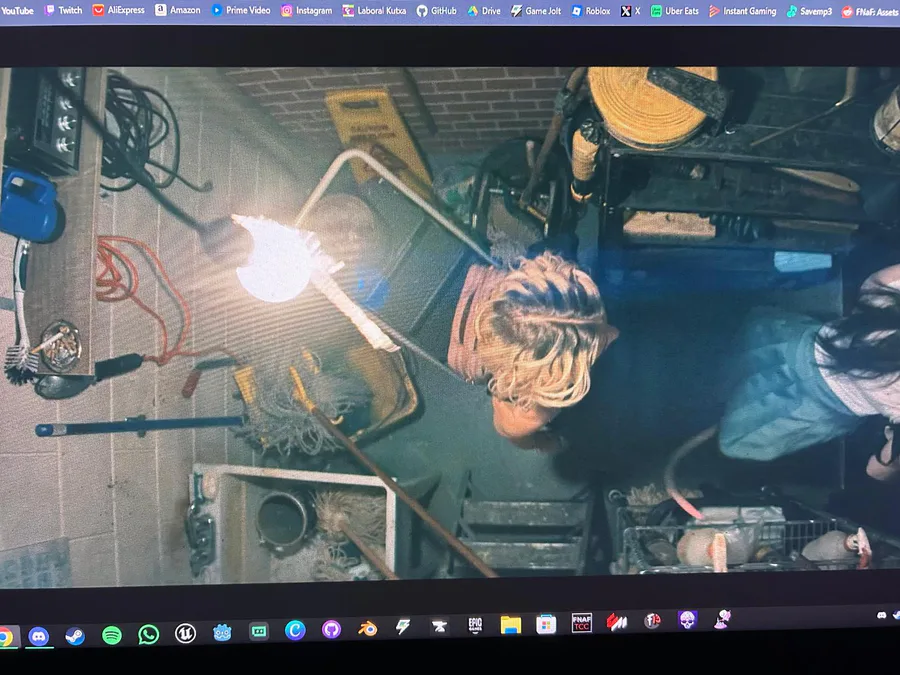Open Spotify from the taskbar
900x675 pixels.
pos(111,635)
